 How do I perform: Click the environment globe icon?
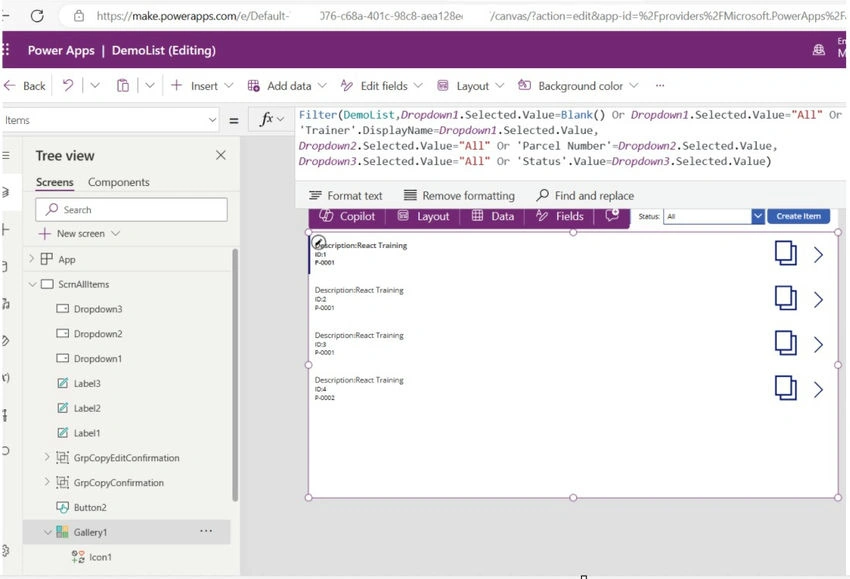[x=819, y=50]
